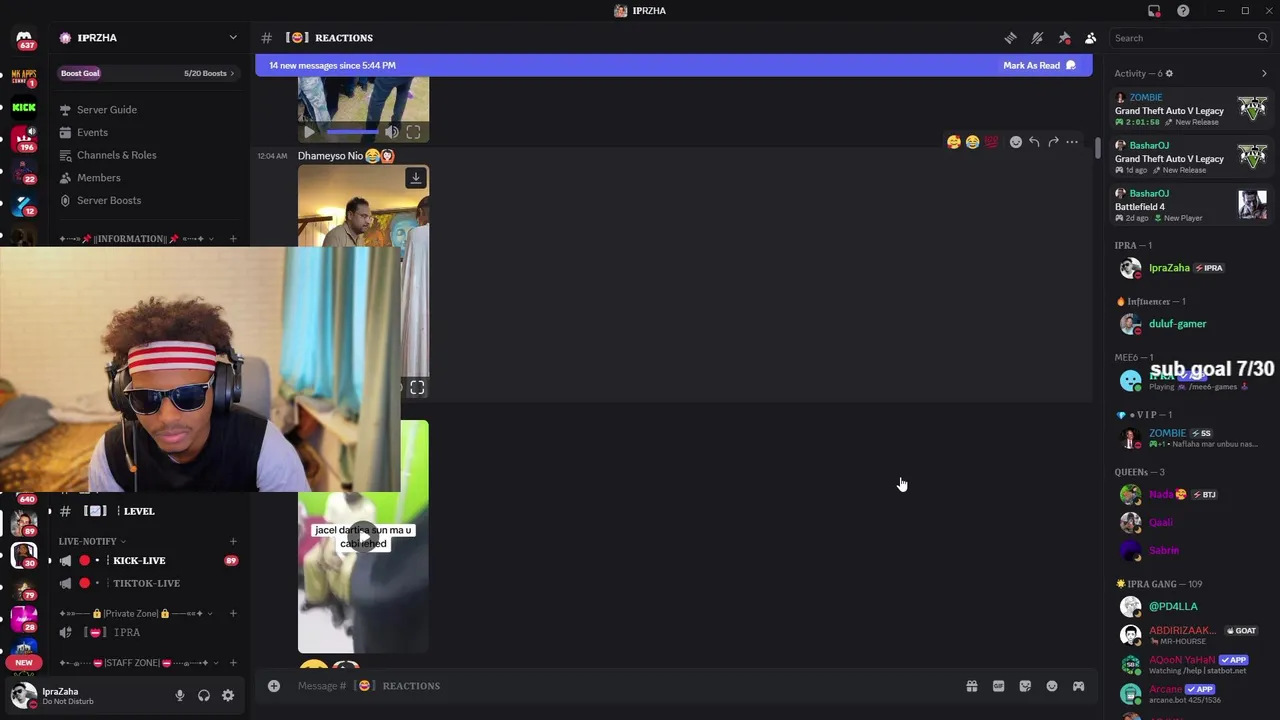Fullscreen the top video clip
The height and width of the screenshot is (720, 1280).
pyautogui.click(x=413, y=132)
